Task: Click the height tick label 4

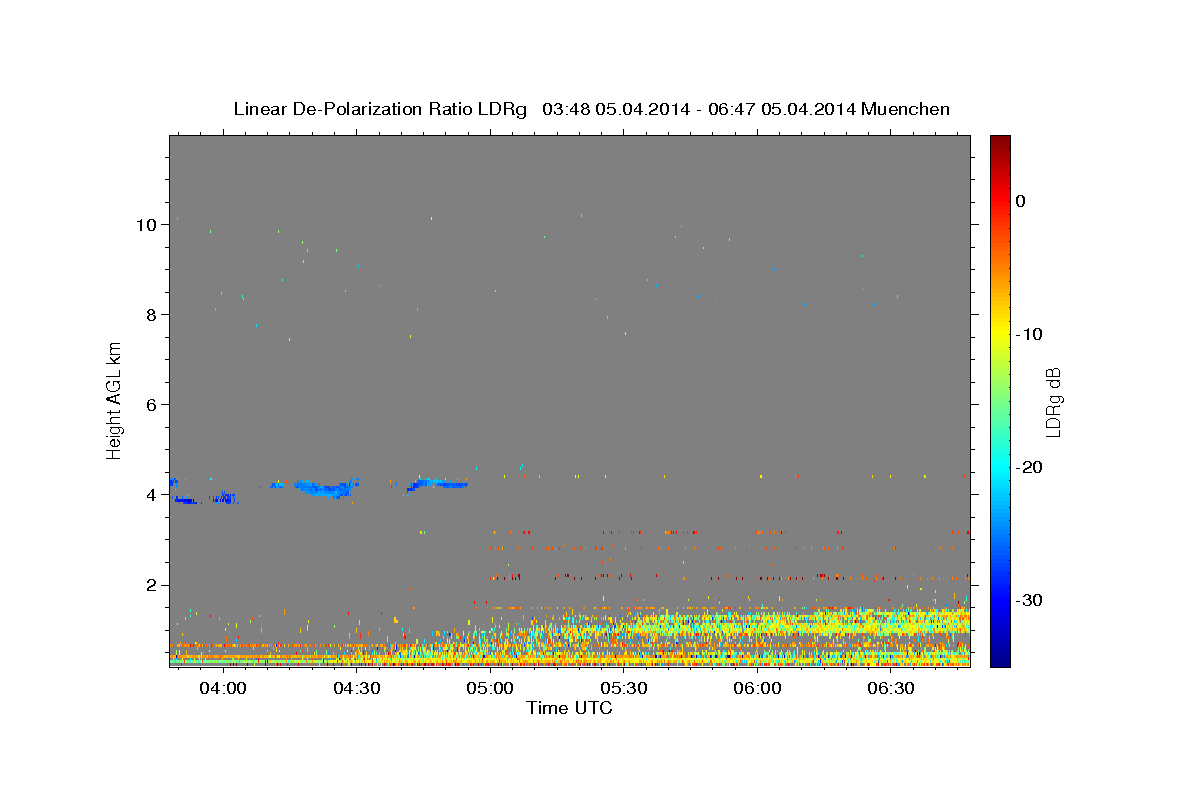Action: (x=151, y=495)
